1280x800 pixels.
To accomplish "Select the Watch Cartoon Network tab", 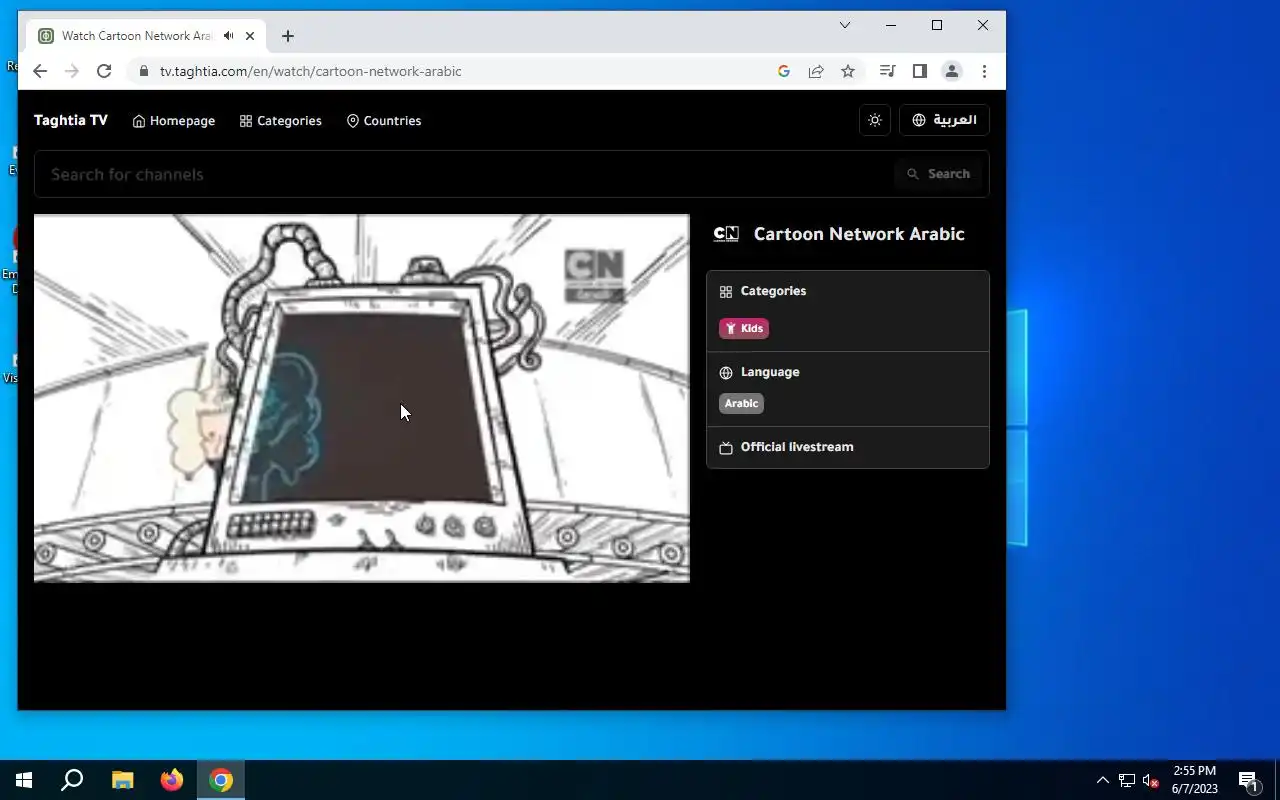I will [x=148, y=36].
